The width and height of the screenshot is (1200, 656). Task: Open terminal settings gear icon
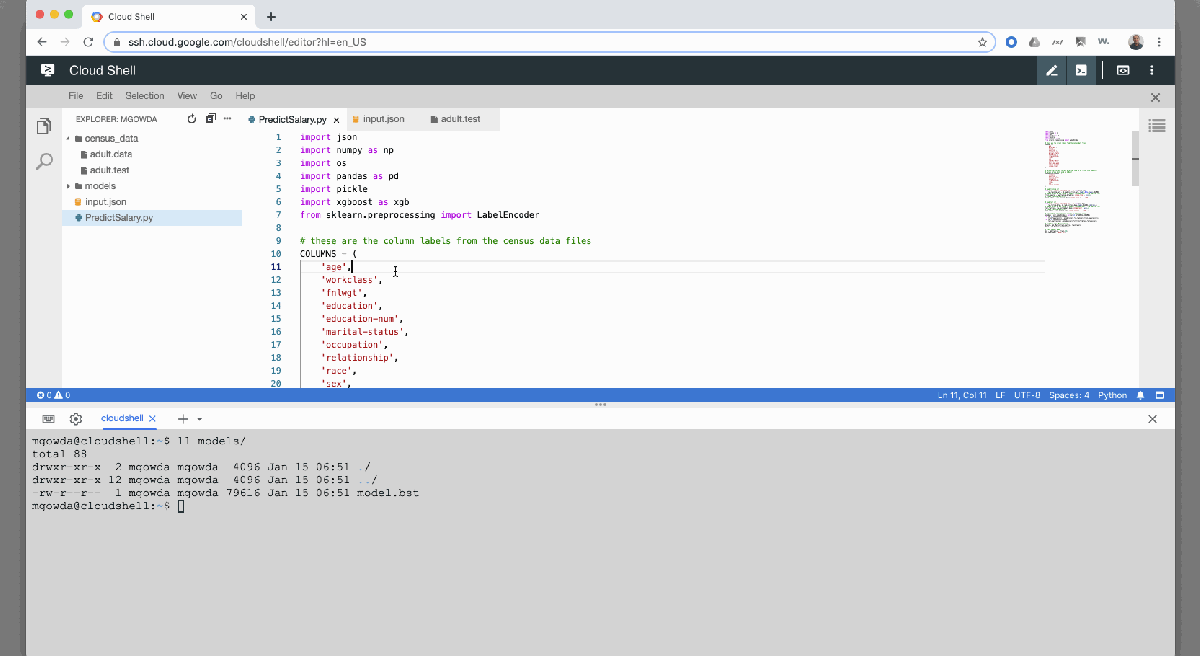(x=75, y=419)
